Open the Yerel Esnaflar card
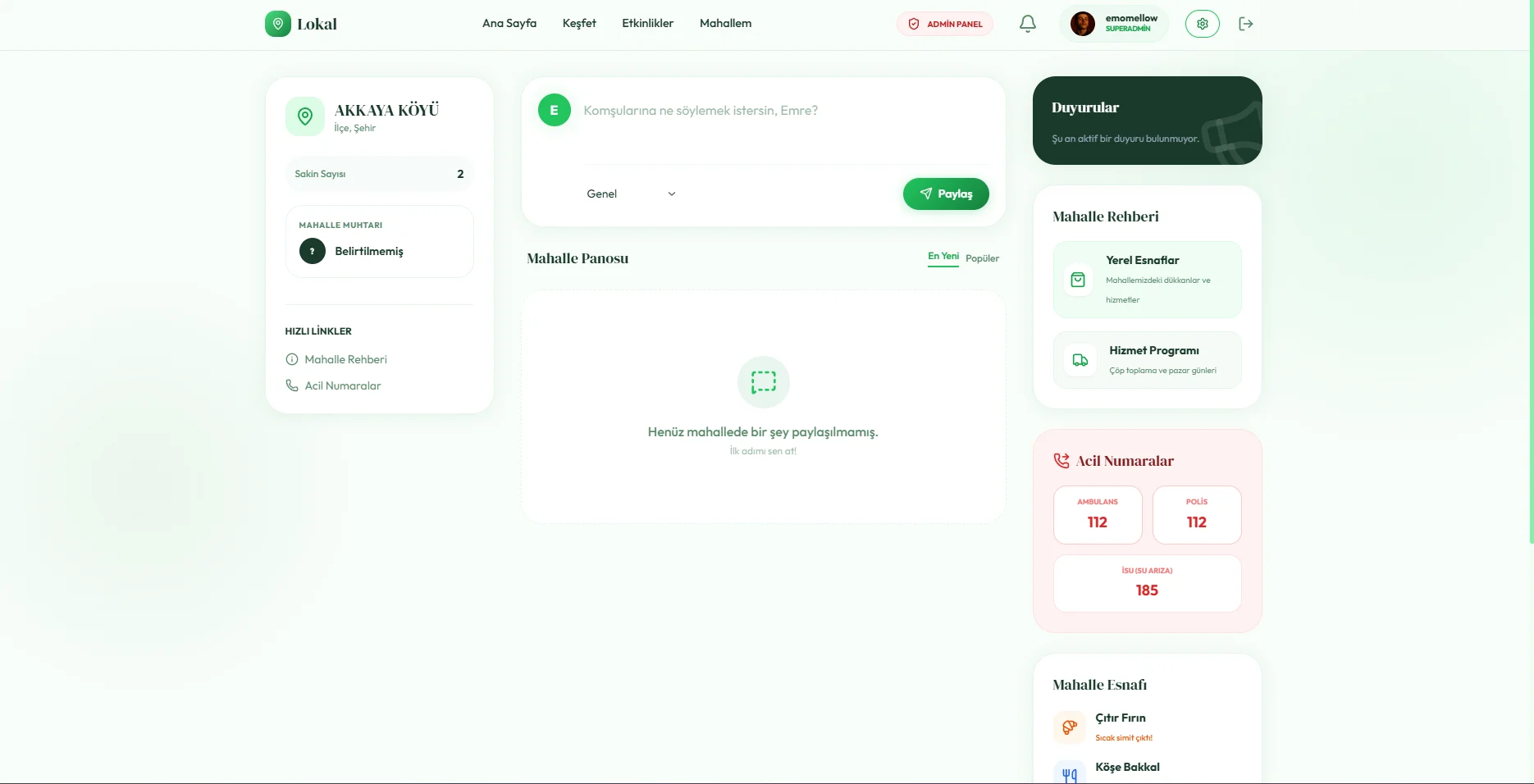The width and height of the screenshot is (1534, 784). pyautogui.click(x=1147, y=280)
